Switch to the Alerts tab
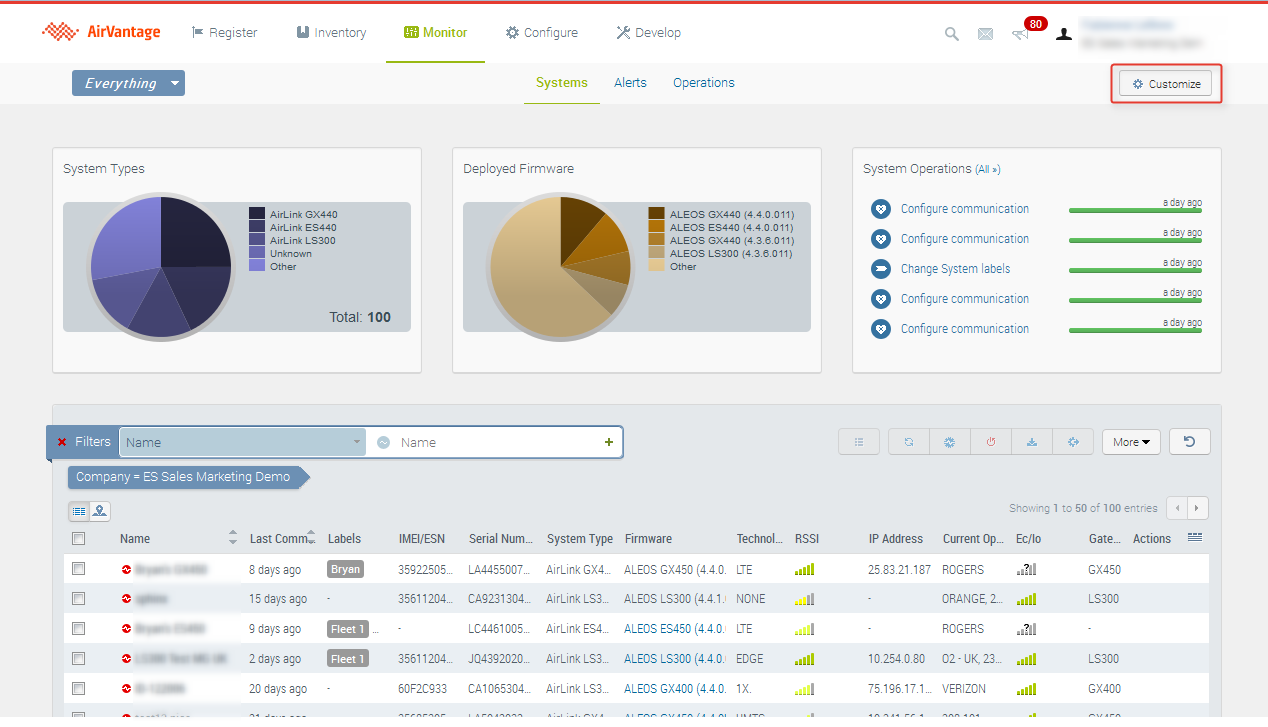1268x727 pixels. point(630,83)
